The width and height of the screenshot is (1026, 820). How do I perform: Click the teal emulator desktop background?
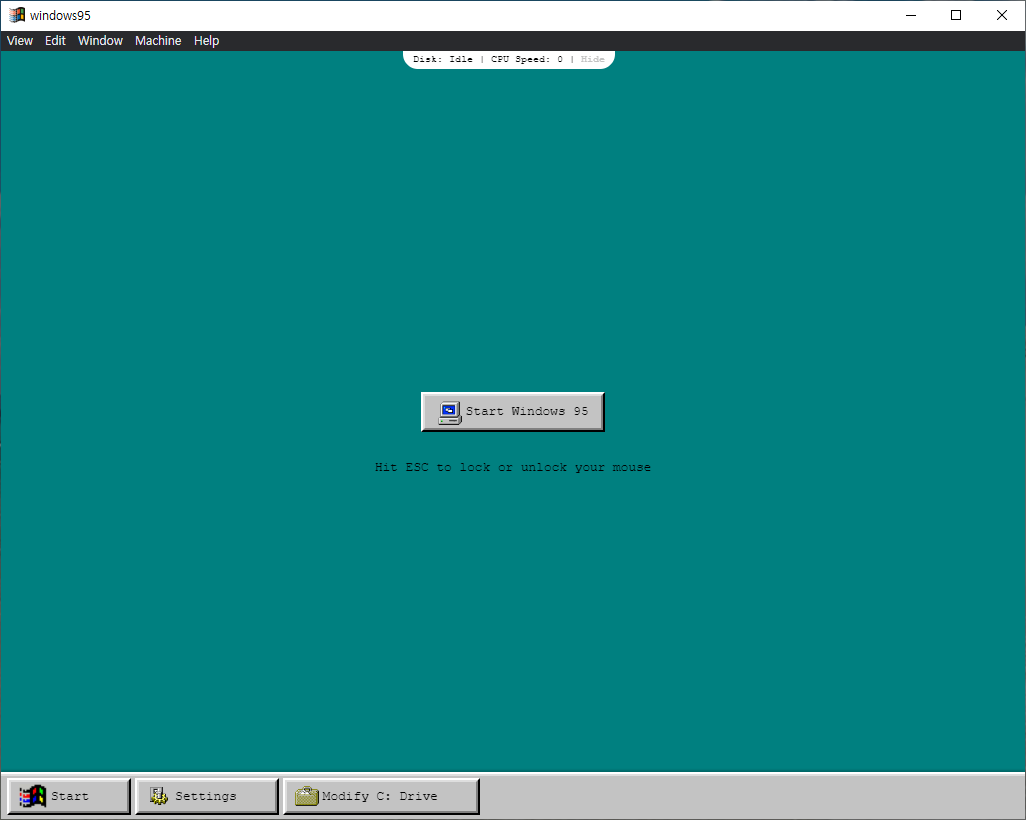click(x=200, y=250)
